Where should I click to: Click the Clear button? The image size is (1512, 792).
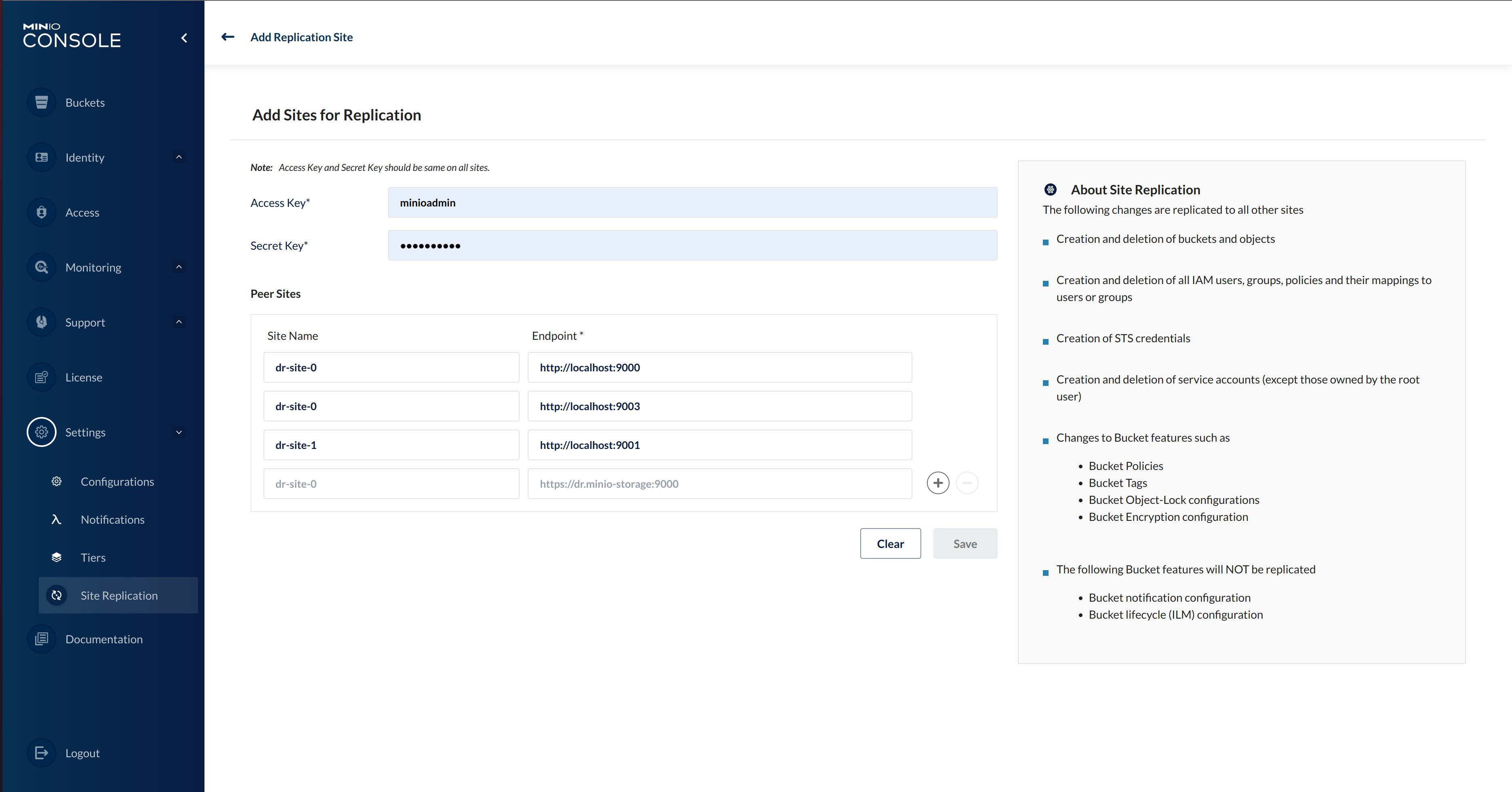pyautogui.click(x=890, y=543)
